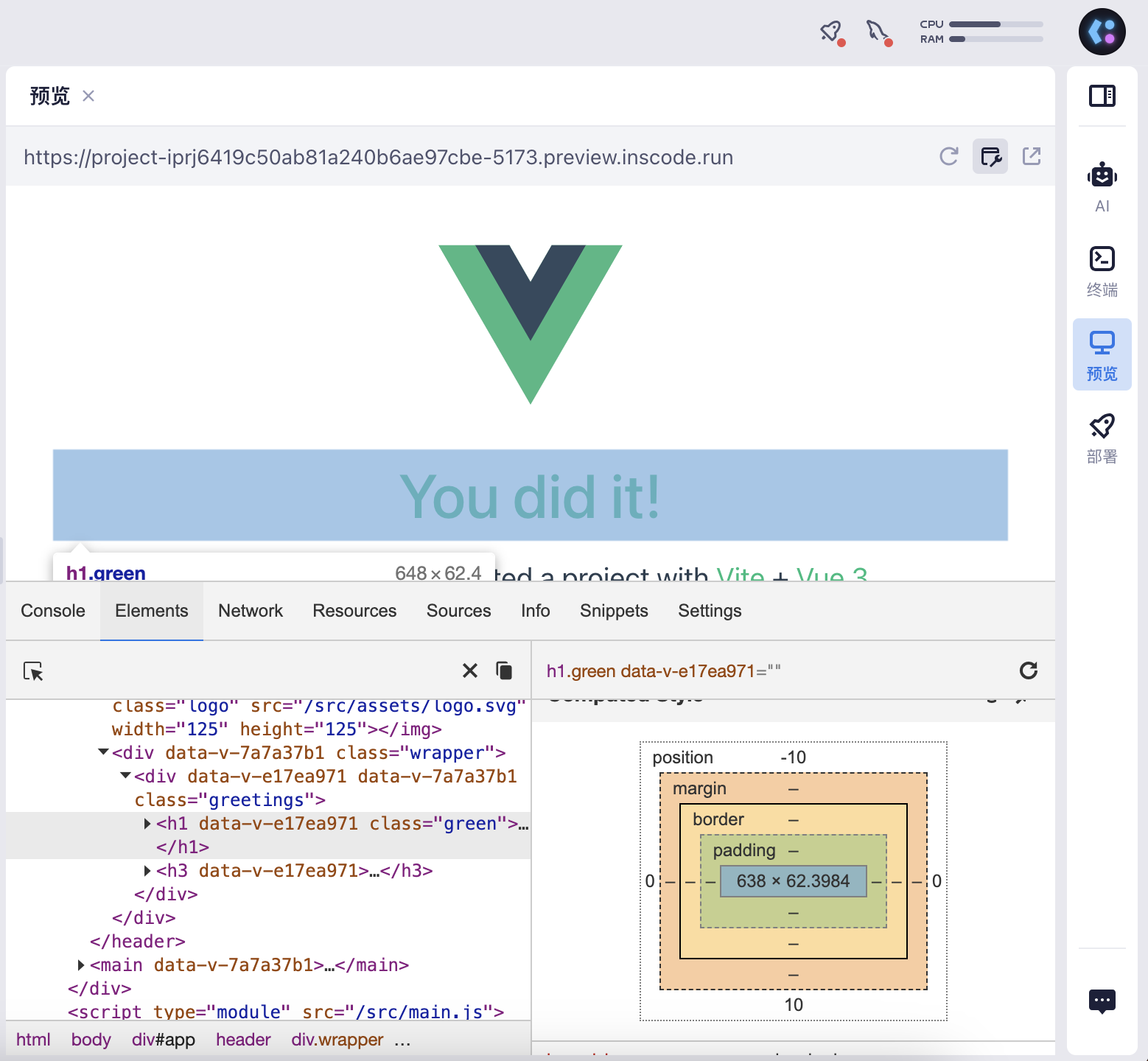The width and height of the screenshot is (1148, 1061).
Task: Collapse the div class greetings node
Action: (125, 776)
